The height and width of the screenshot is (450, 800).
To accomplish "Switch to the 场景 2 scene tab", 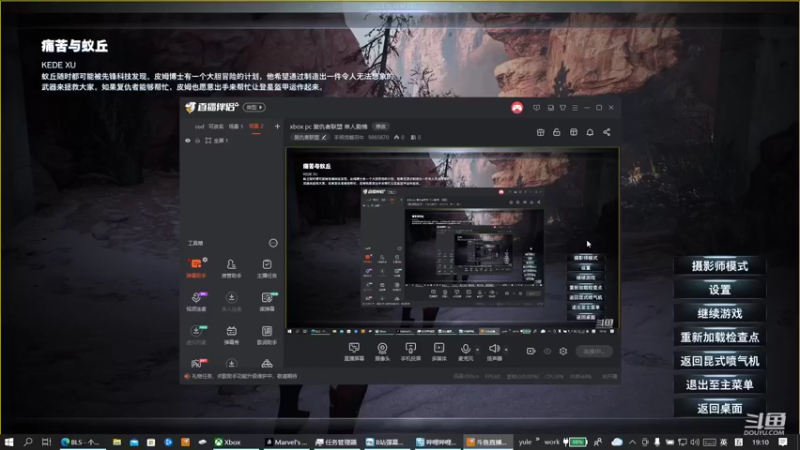I will point(256,126).
